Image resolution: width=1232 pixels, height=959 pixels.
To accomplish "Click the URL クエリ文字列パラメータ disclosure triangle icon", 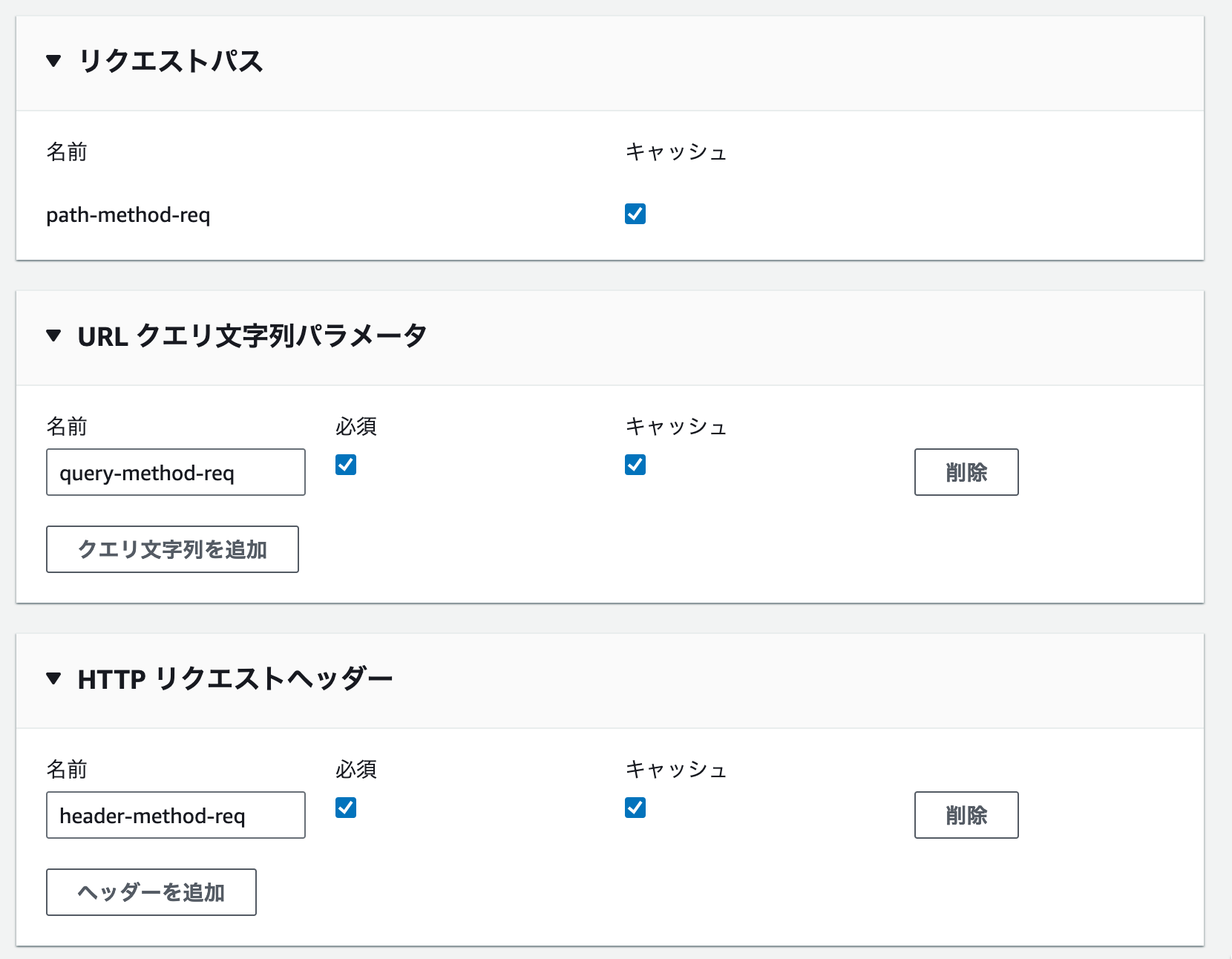I will (x=54, y=335).
